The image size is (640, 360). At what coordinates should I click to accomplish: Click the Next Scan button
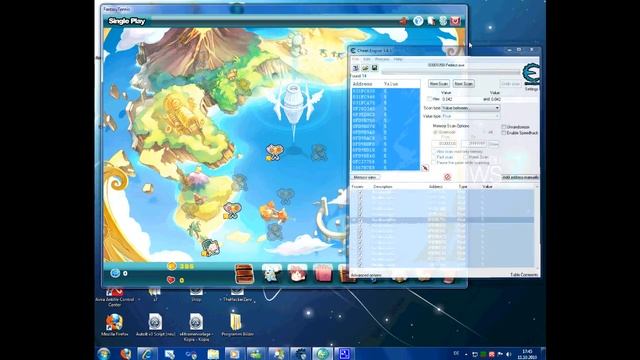464,84
